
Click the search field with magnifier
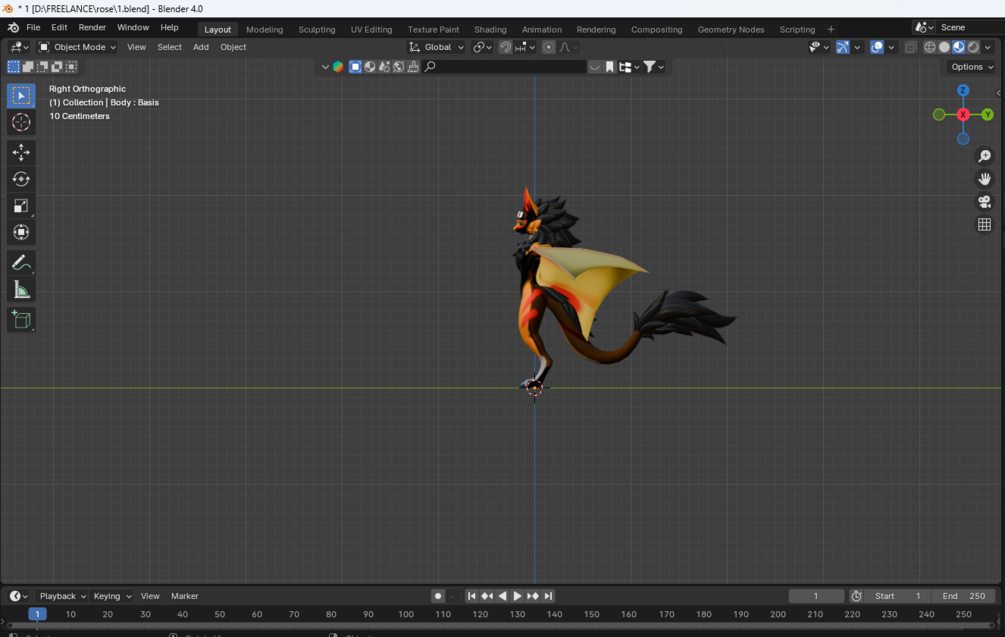tap(504, 67)
